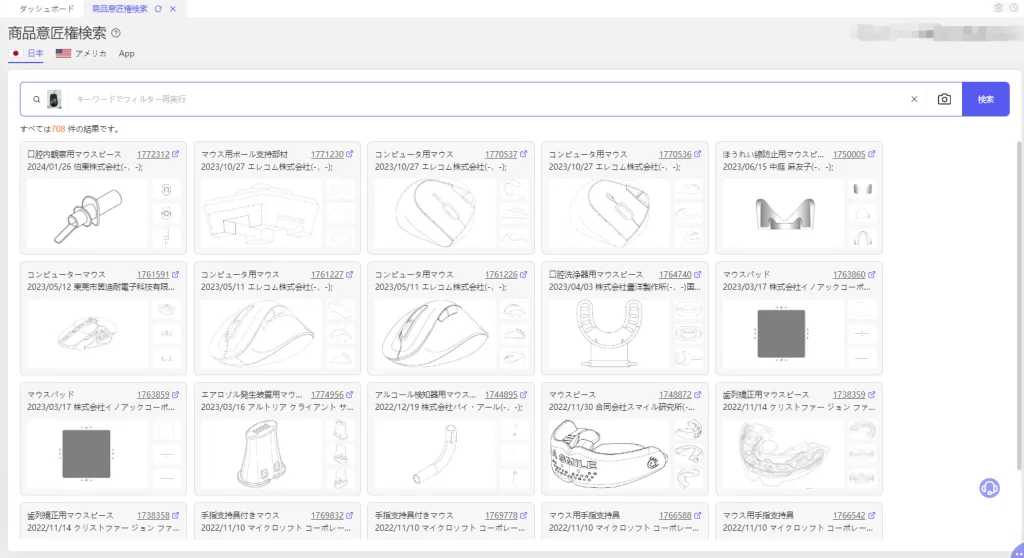Open registration number 1772312 link
1024x558 pixels.
coord(153,154)
